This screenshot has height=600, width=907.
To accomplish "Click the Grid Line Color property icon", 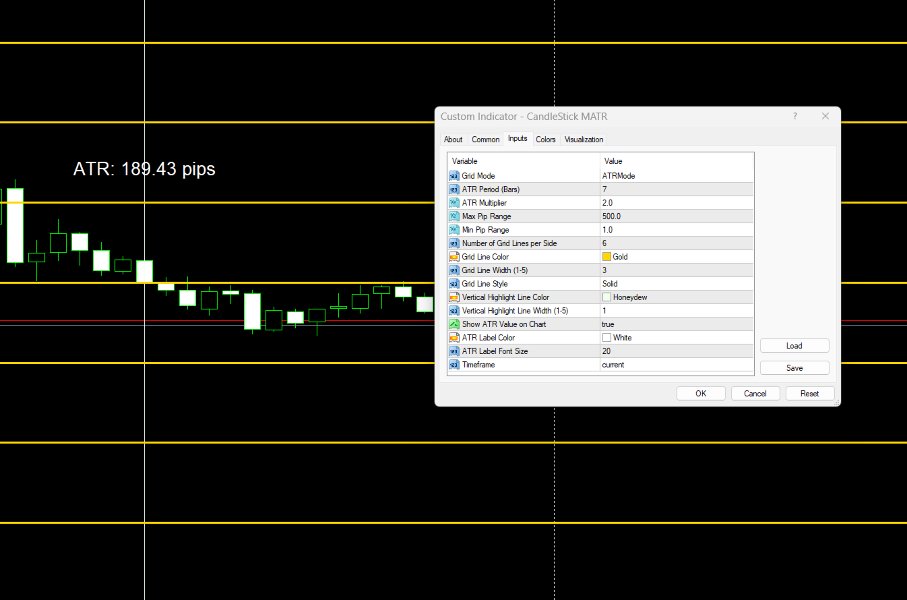I will click(454, 256).
